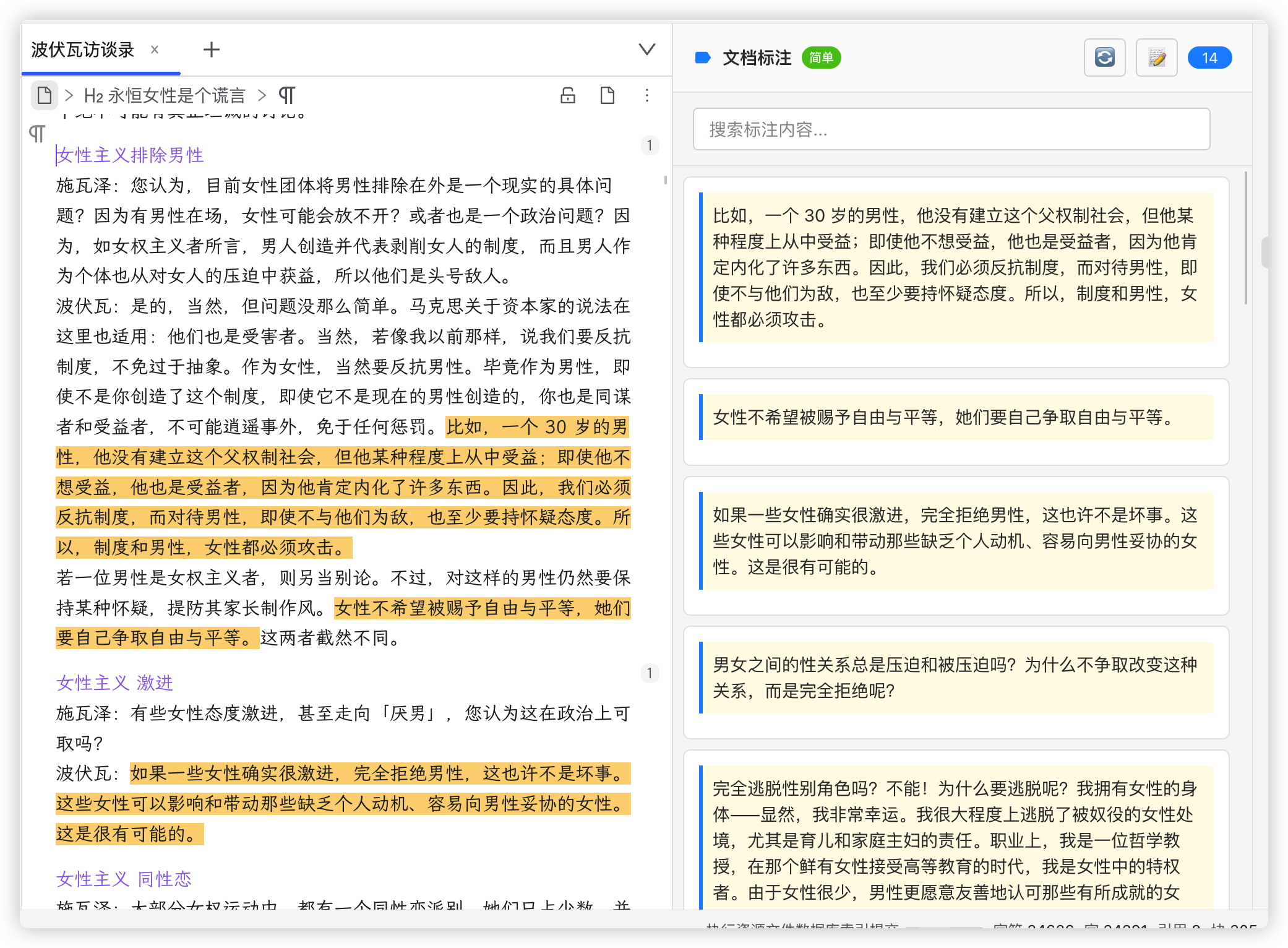Select the 波伏瓦访谈录 tab
Screen dimensions: 1288x948
point(83,50)
